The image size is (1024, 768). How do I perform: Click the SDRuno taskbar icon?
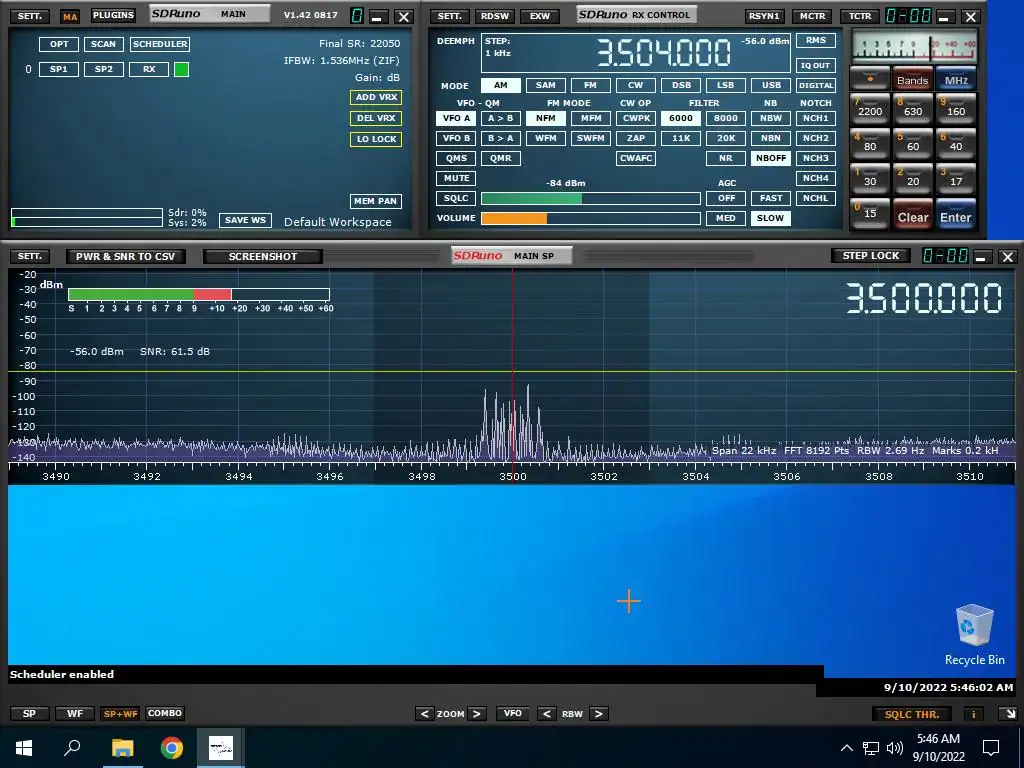pos(221,748)
